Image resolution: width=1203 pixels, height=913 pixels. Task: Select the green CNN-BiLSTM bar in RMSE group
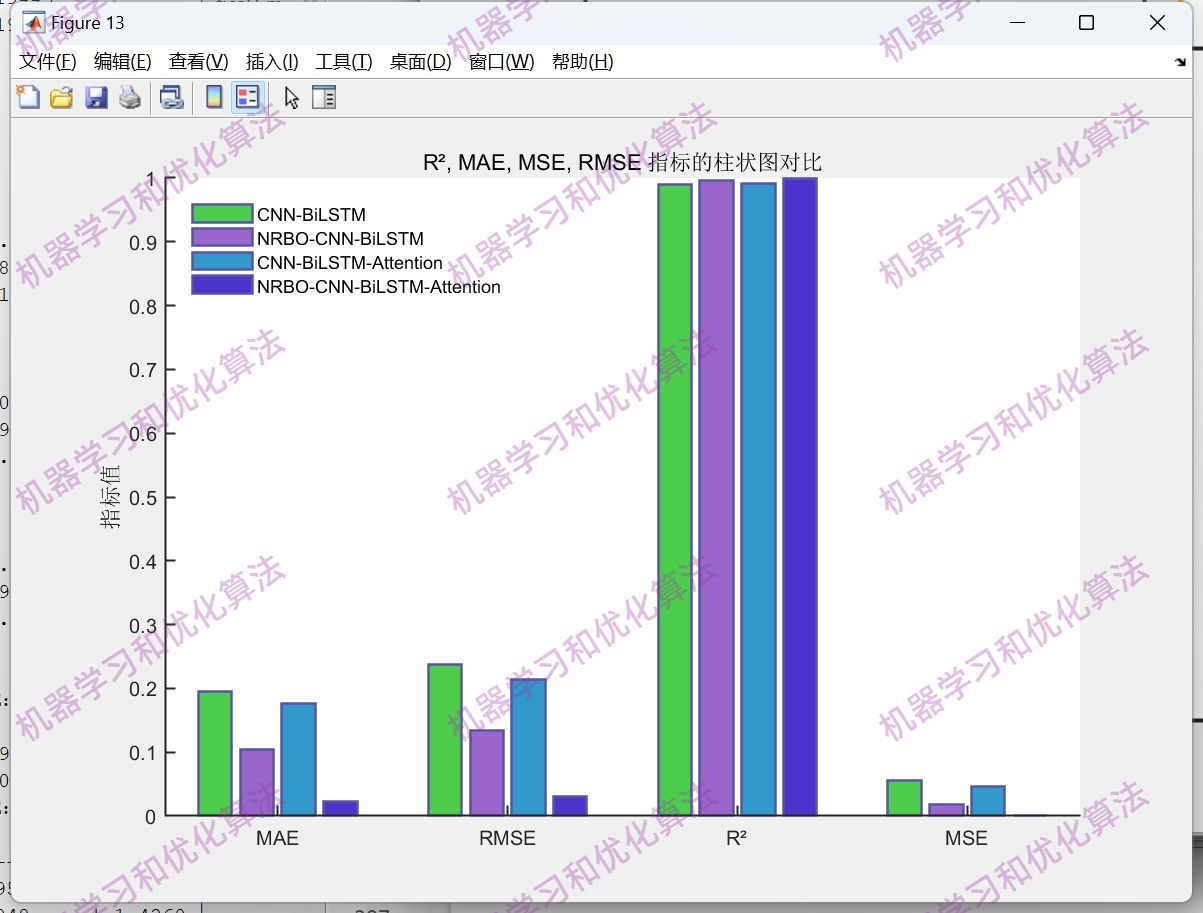click(x=445, y=740)
